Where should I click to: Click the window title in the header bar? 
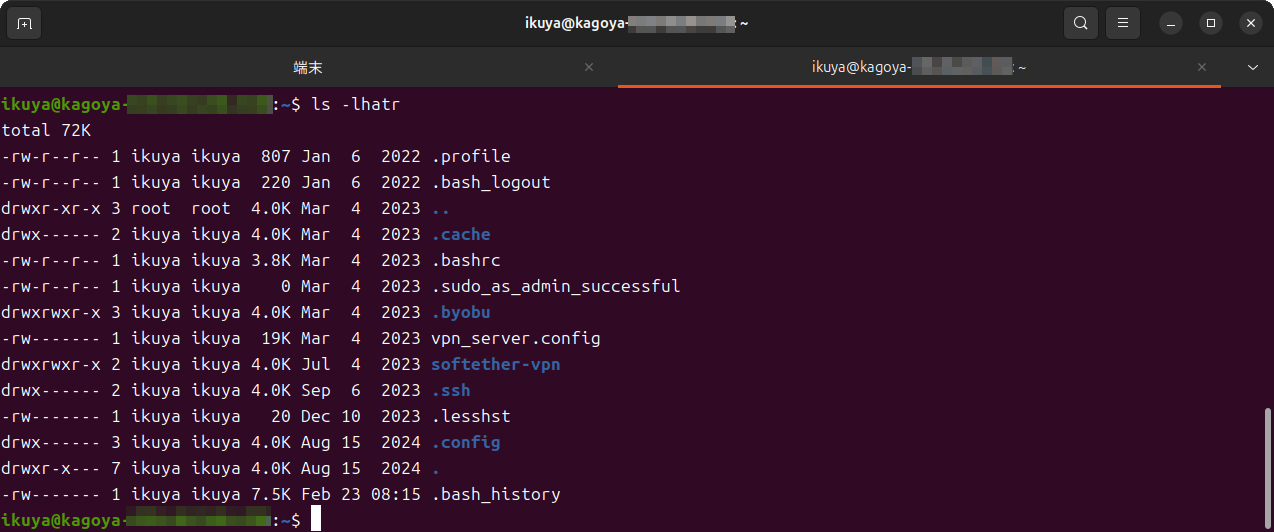pos(636,23)
